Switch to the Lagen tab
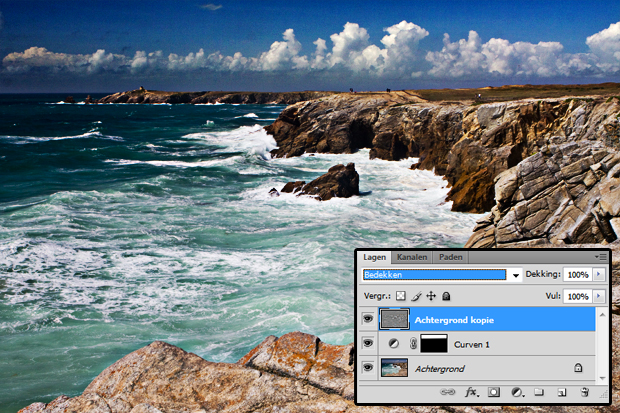This screenshot has width=620, height=413. 374,257
